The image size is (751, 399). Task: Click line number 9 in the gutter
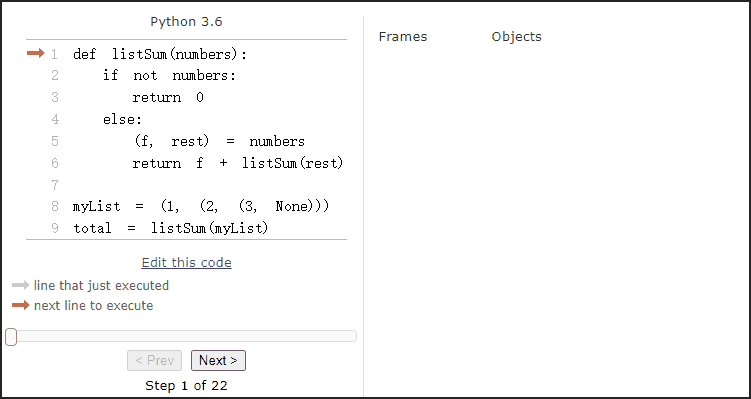(55, 228)
